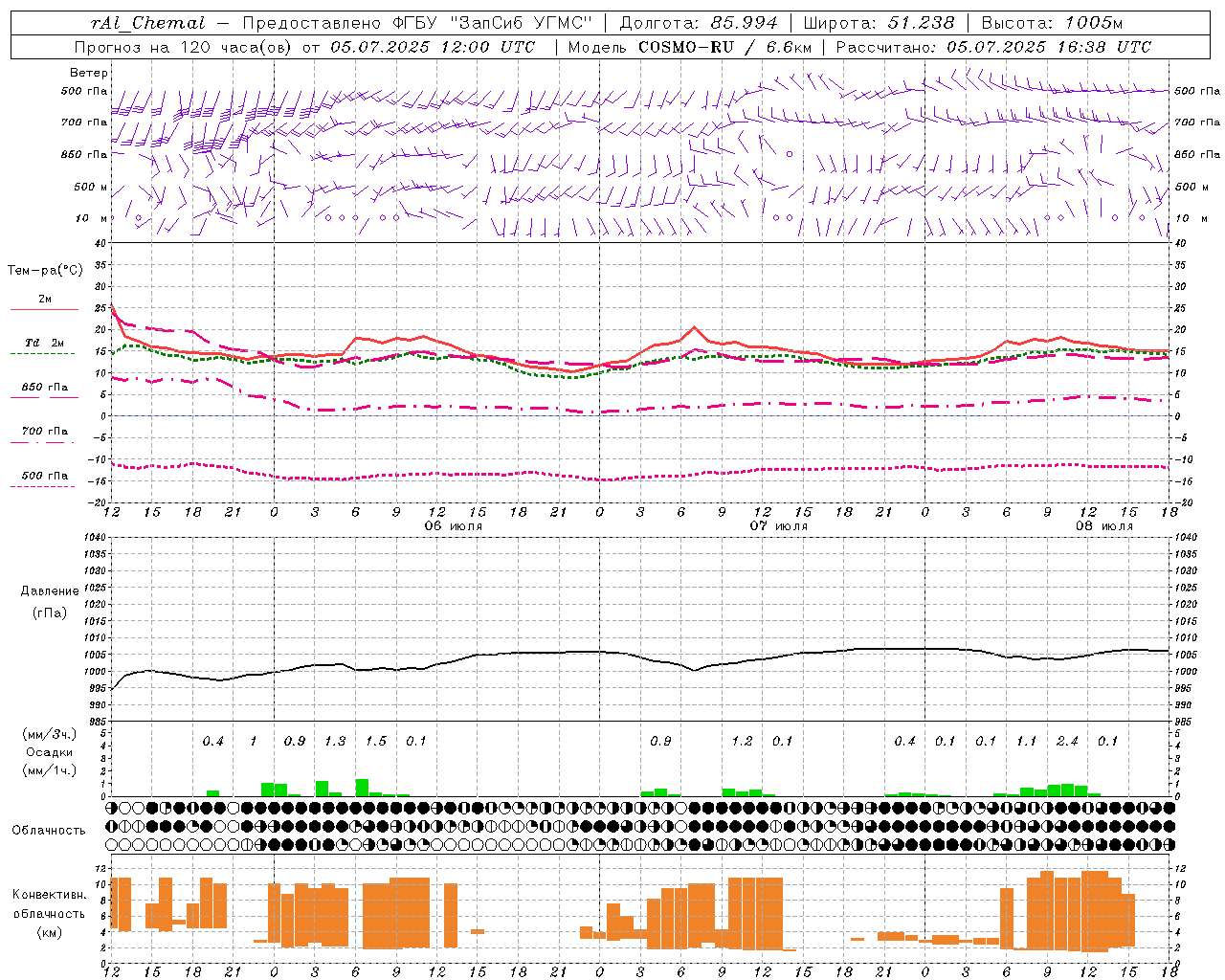The image size is (1225, 980).
Task: Click the "06 июля" date label
Action: click(454, 526)
